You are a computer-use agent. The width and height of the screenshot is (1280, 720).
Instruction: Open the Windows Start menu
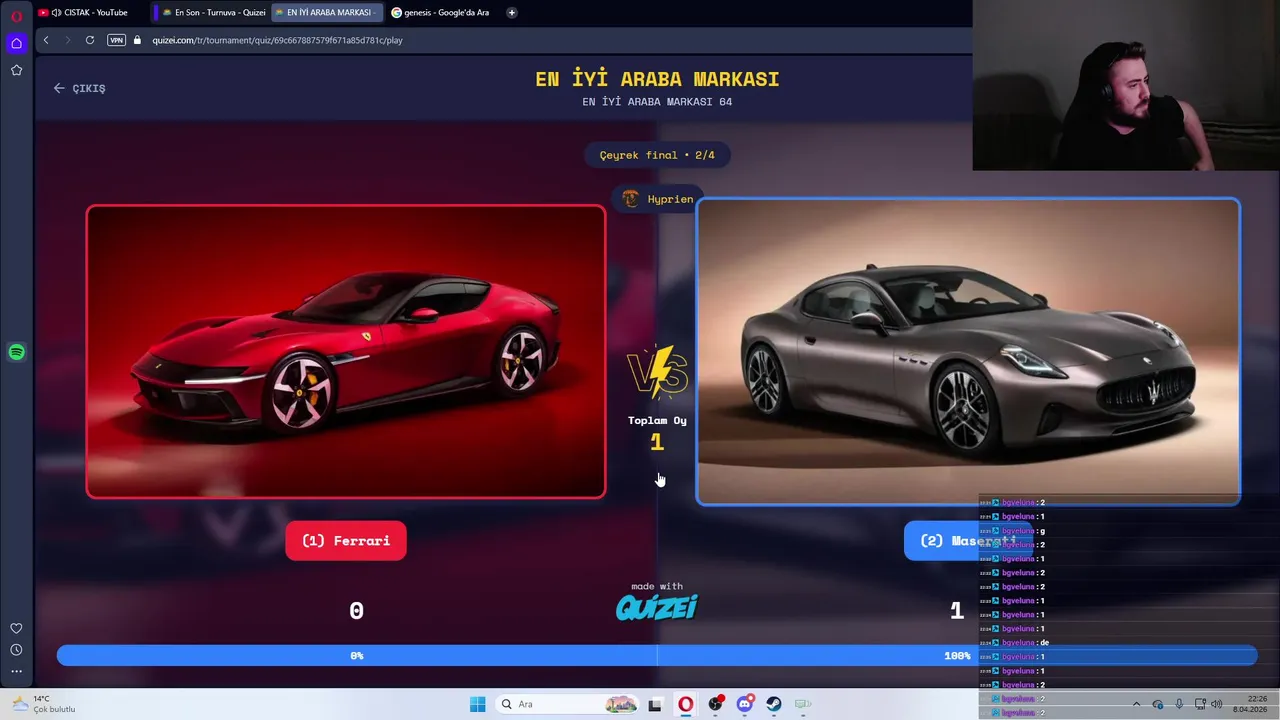tap(477, 704)
